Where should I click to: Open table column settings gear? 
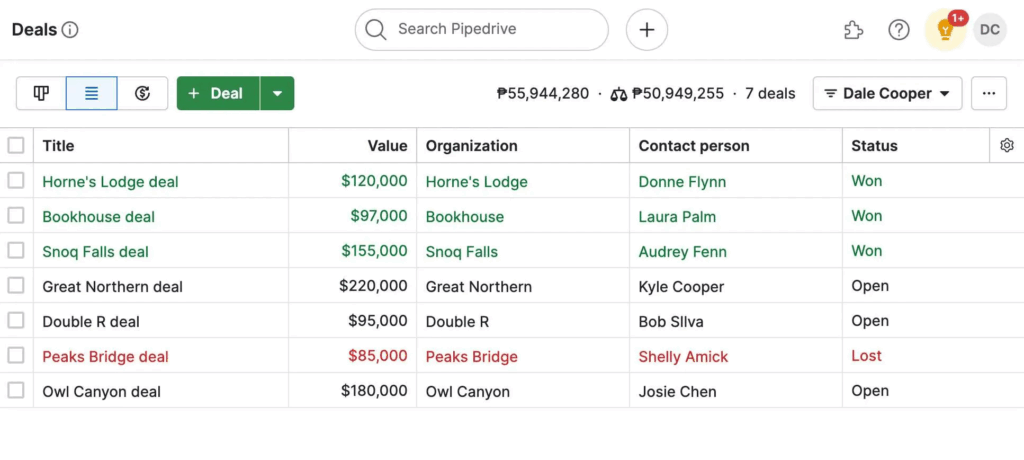1006,146
